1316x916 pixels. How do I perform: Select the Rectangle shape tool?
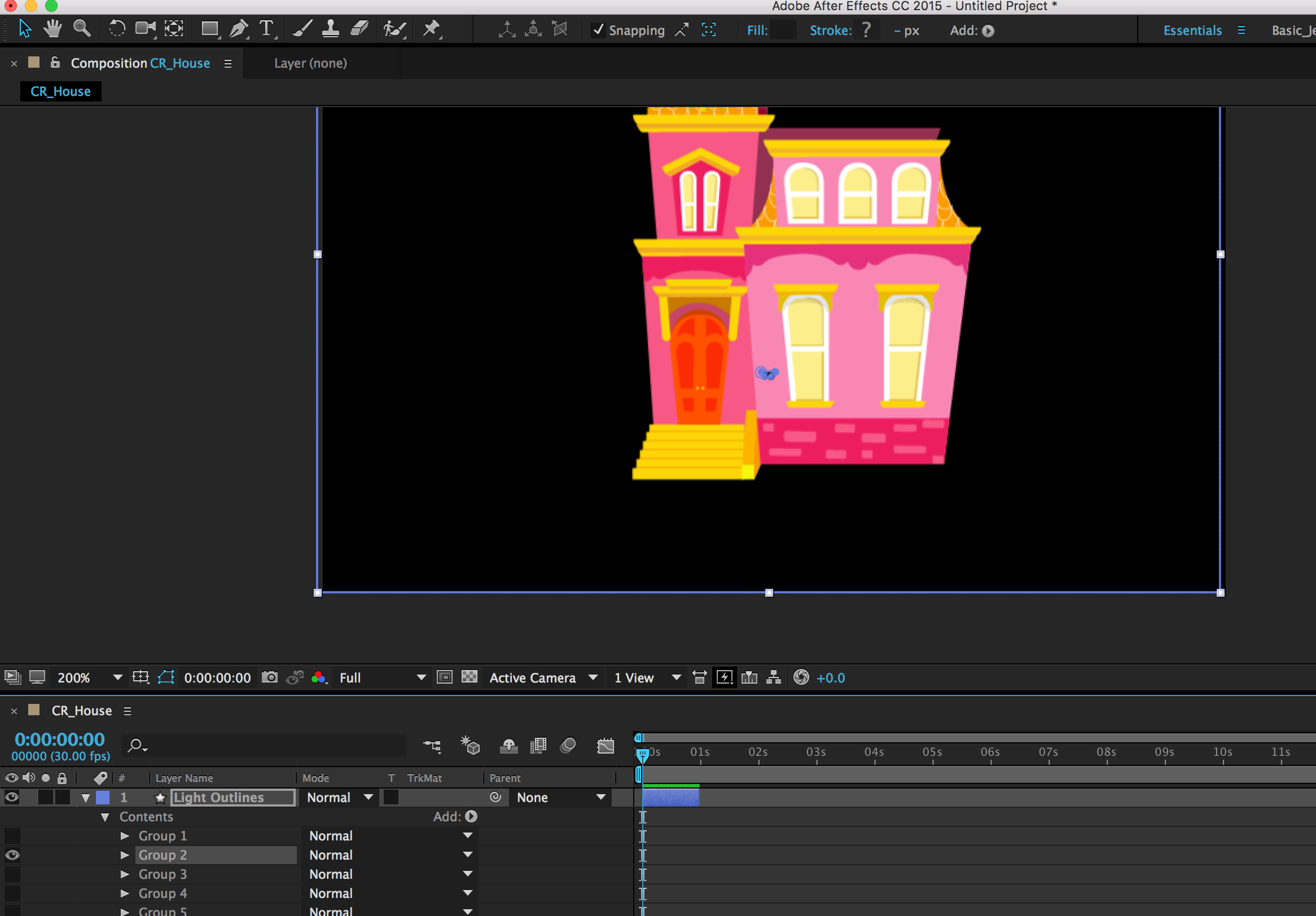coord(209,29)
